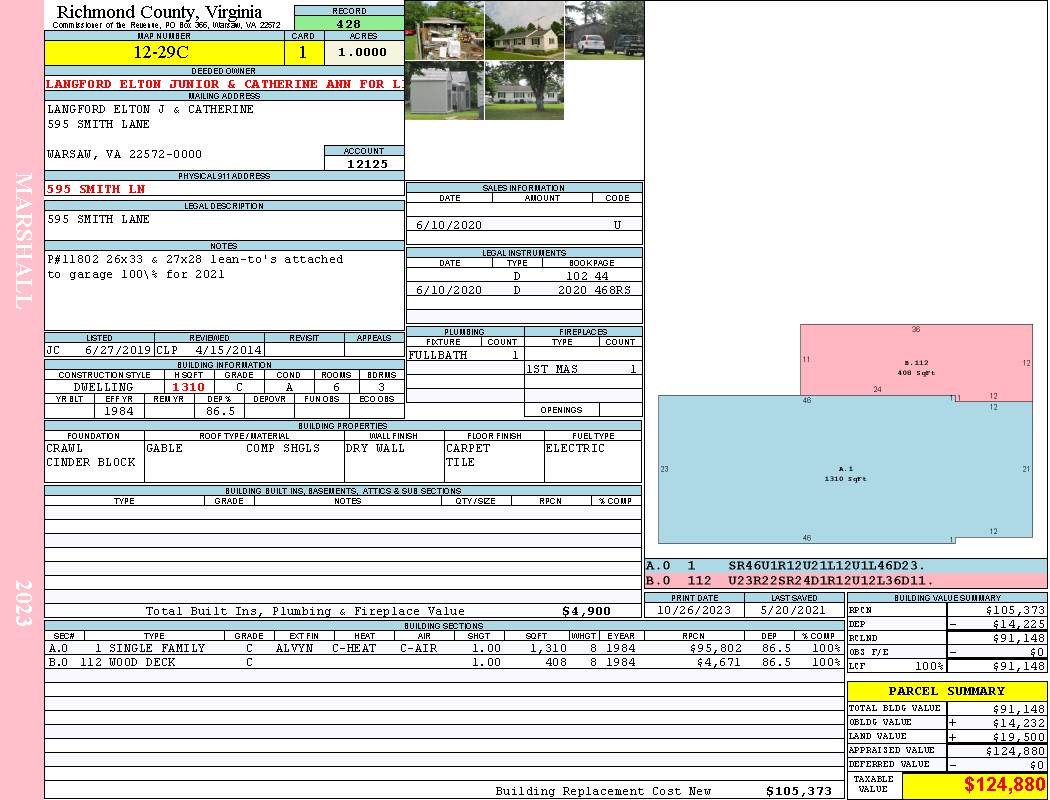1050x800 pixels.
Task: Click the map number 12-29C
Action: [x=161, y=52]
